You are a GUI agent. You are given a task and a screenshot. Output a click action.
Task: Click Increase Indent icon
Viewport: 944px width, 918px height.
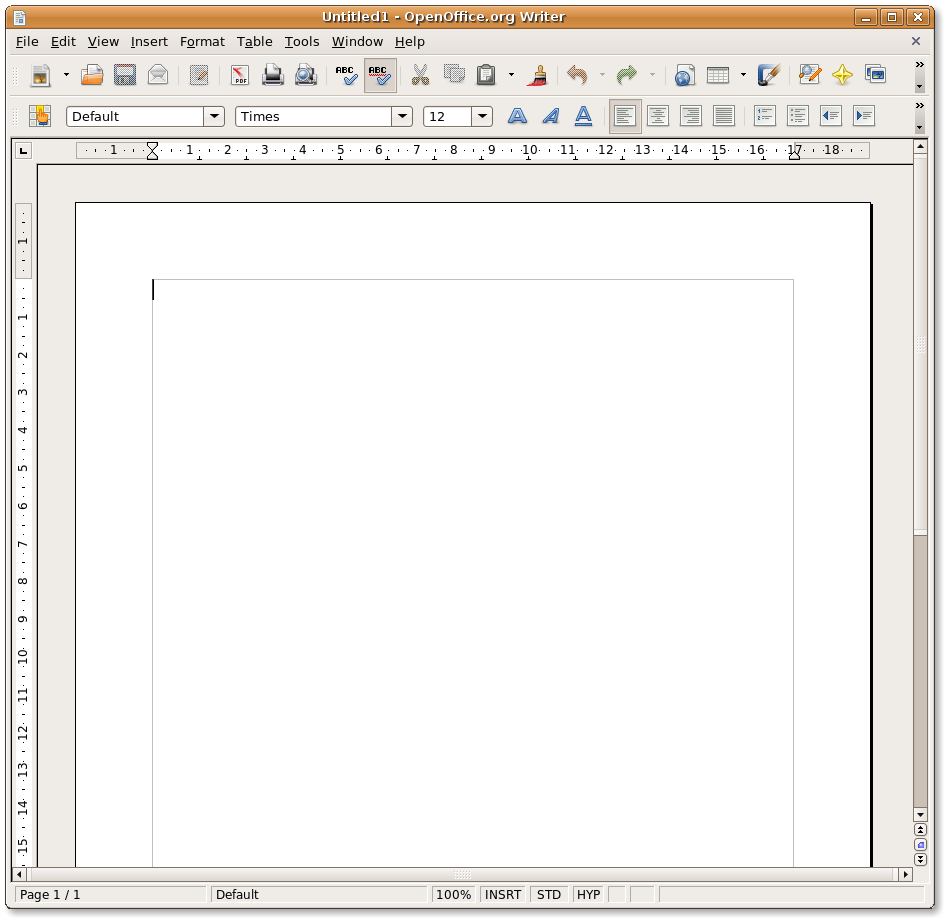[864, 116]
